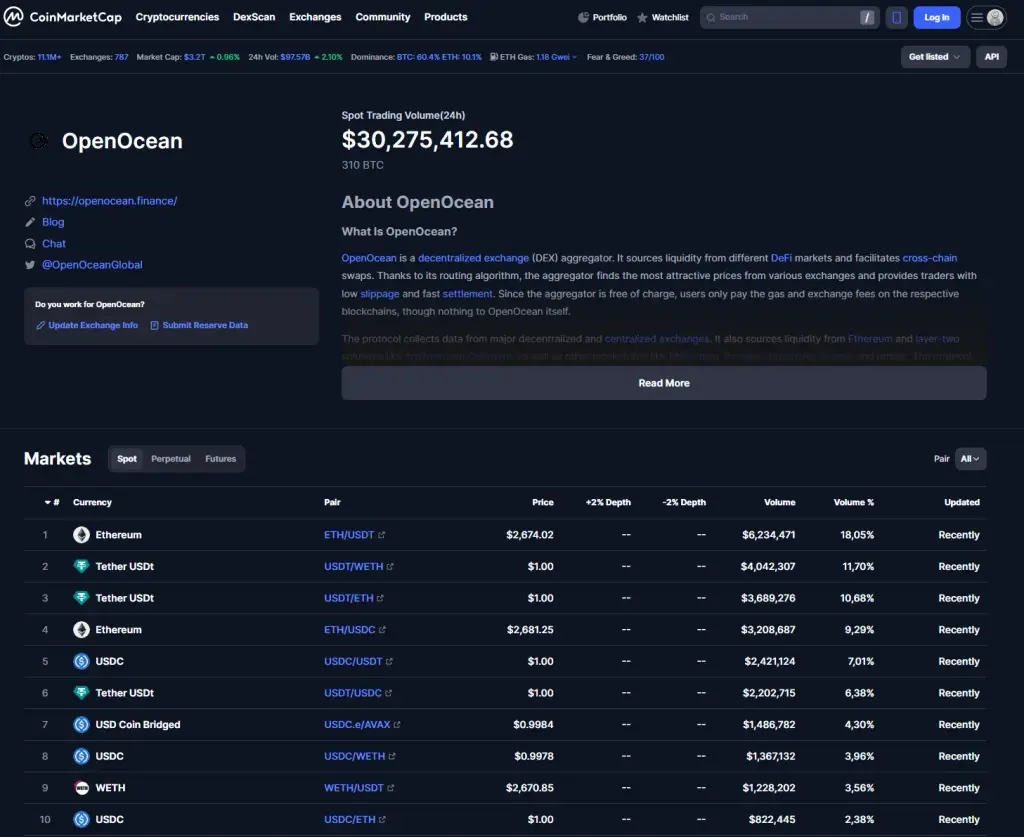Open the USDT/WETH pair link
Viewport: 1024px width, 837px height.
click(353, 566)
